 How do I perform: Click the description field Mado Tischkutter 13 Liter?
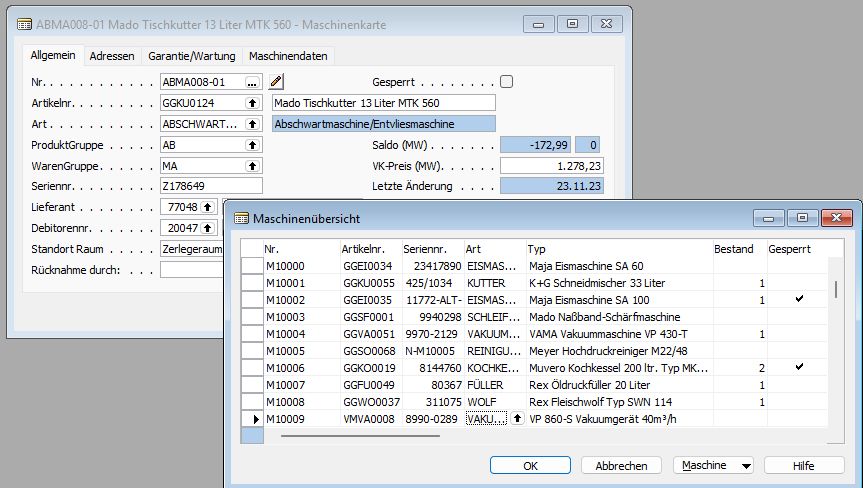click(x=384, y=103)
